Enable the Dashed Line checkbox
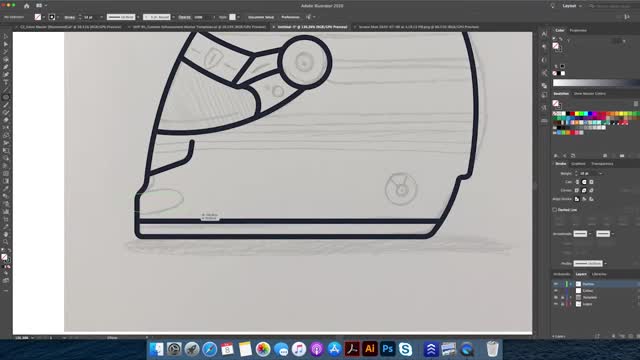The width and height of the screenshot is (640, 360). (x=555, y=210)
